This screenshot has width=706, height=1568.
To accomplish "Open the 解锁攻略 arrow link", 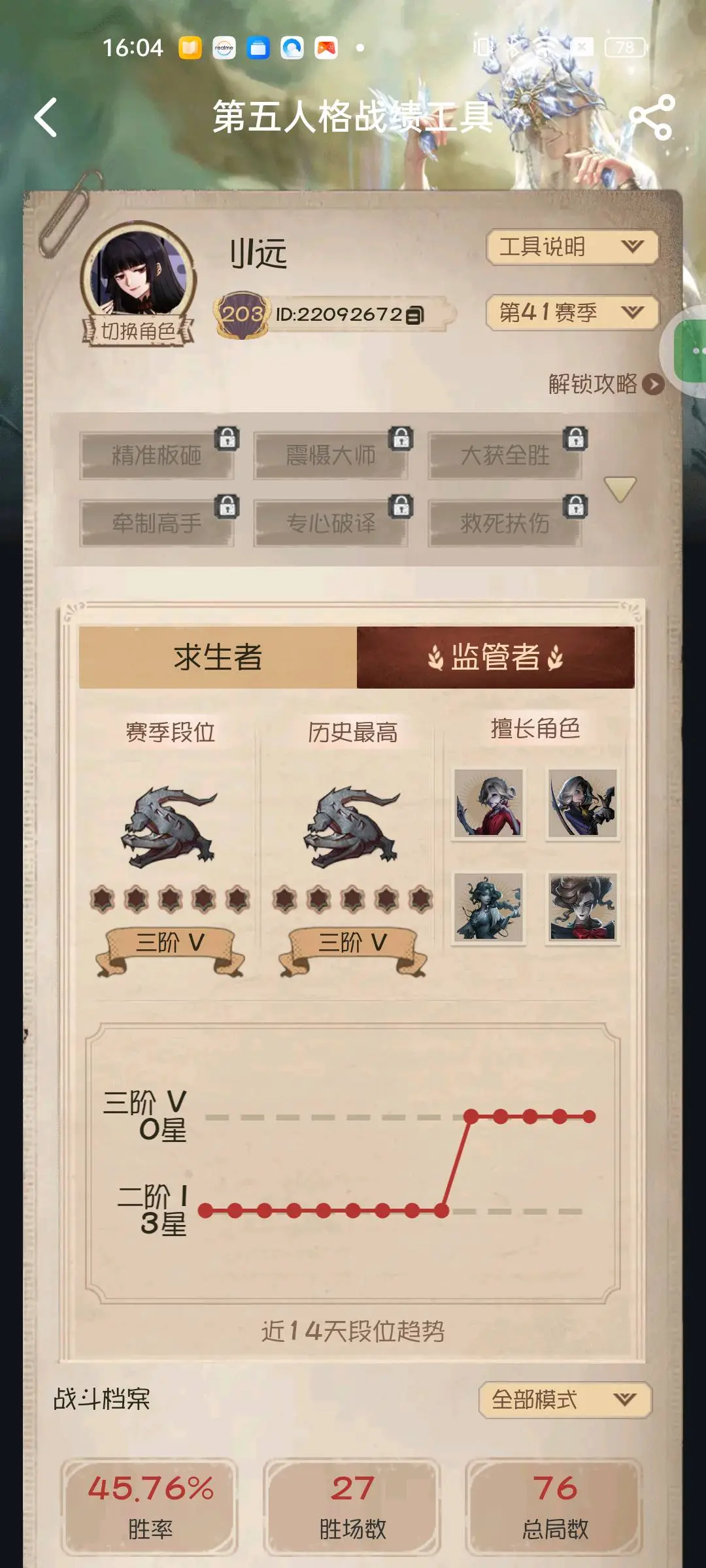I will [652, 384].
